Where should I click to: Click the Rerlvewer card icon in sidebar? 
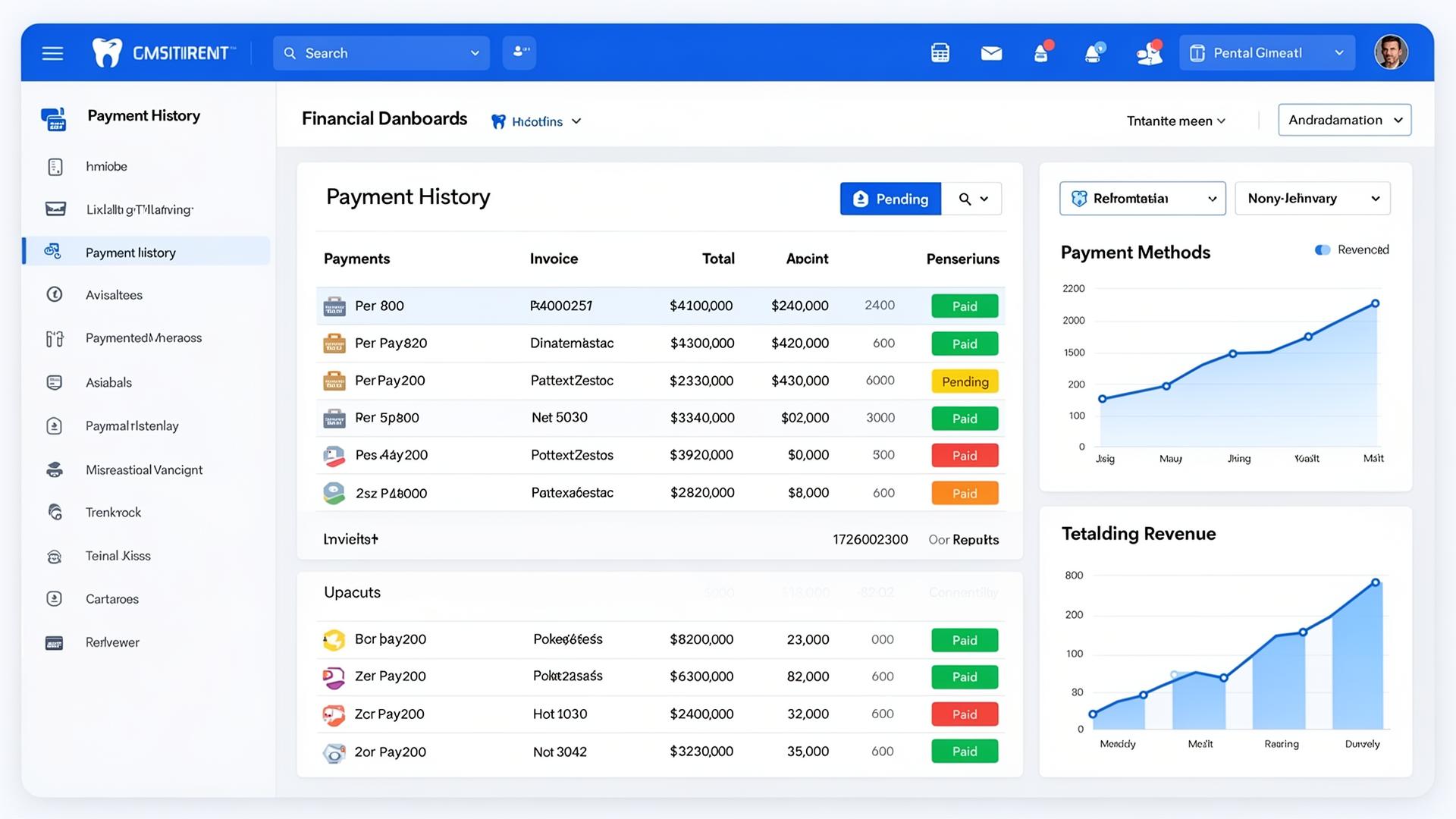coord(55,642)
